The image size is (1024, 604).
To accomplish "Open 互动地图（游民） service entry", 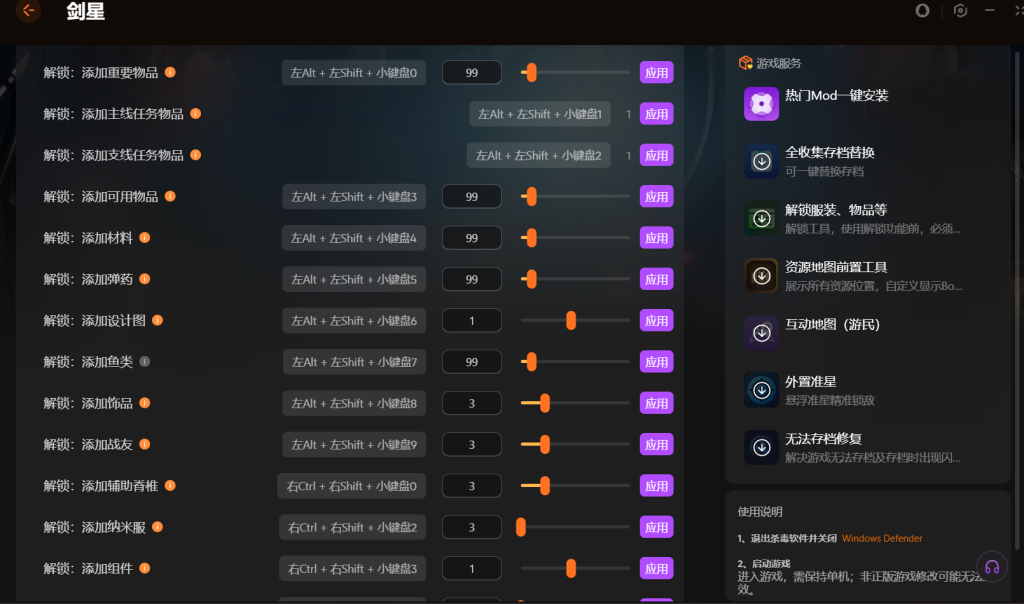I will [832, 325].
